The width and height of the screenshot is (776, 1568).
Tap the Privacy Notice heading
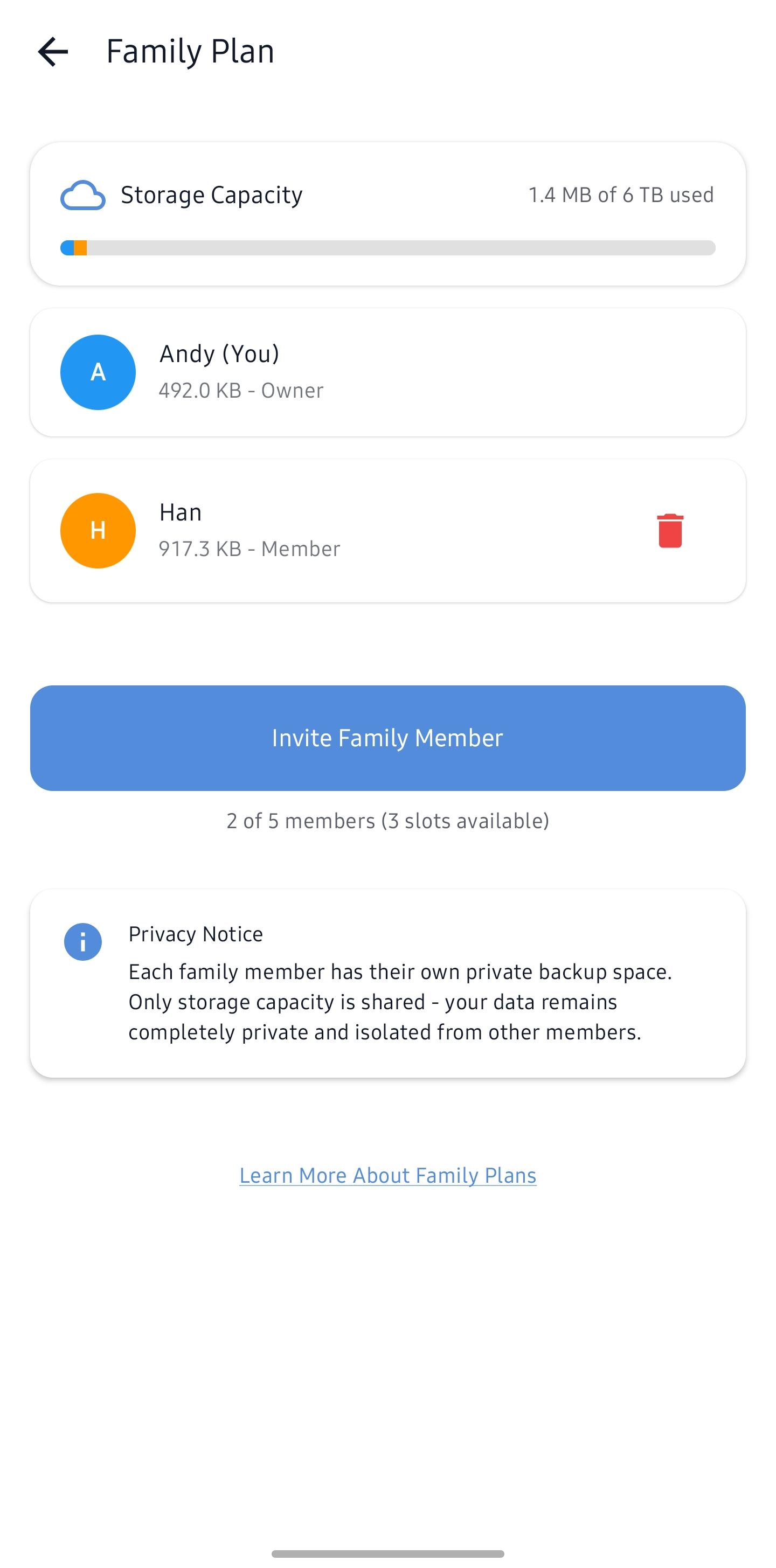pos(196,934)
